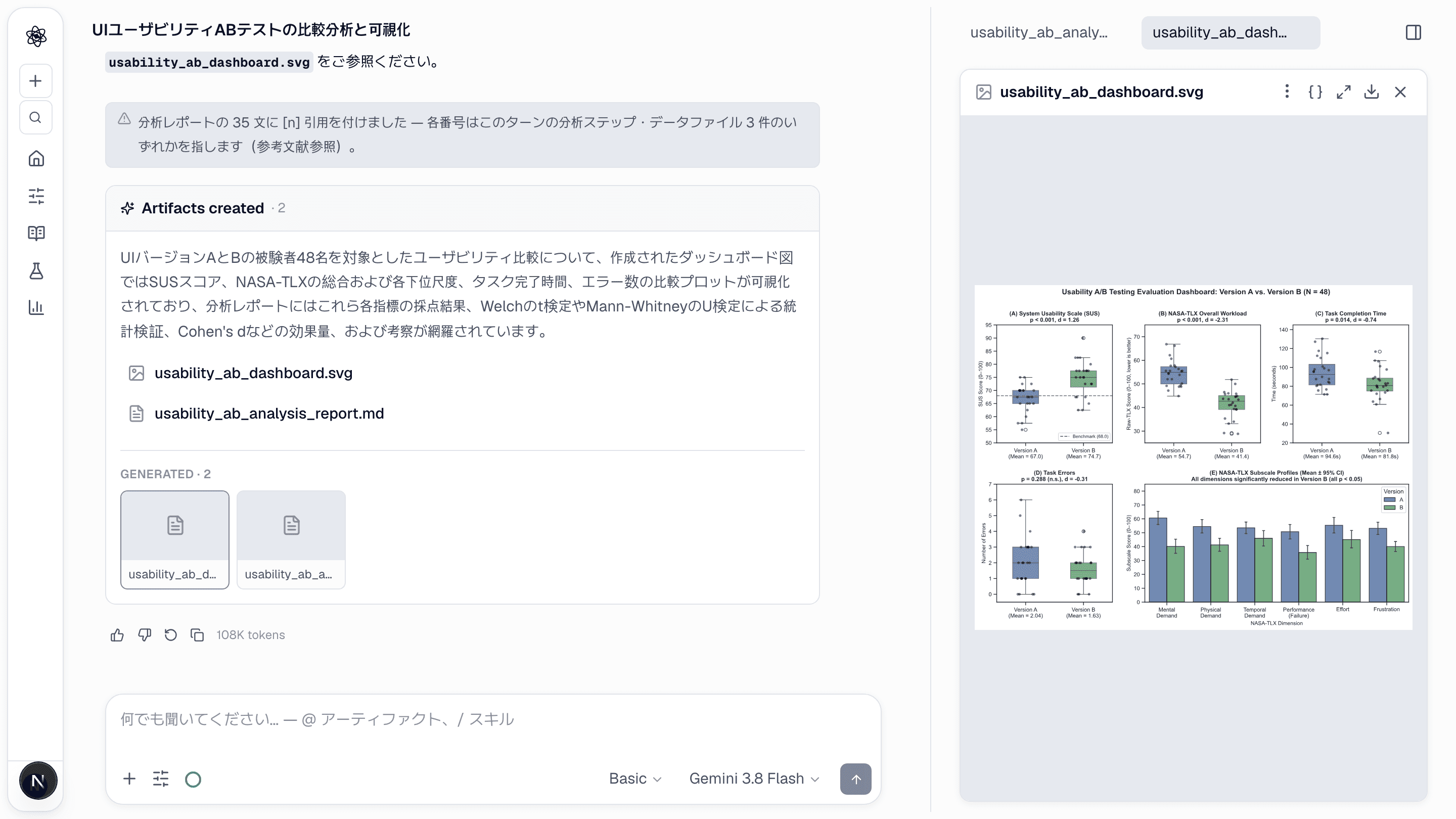
Task: Send message with arrow button
Action: pyautogui.click(x=856, y=780)
